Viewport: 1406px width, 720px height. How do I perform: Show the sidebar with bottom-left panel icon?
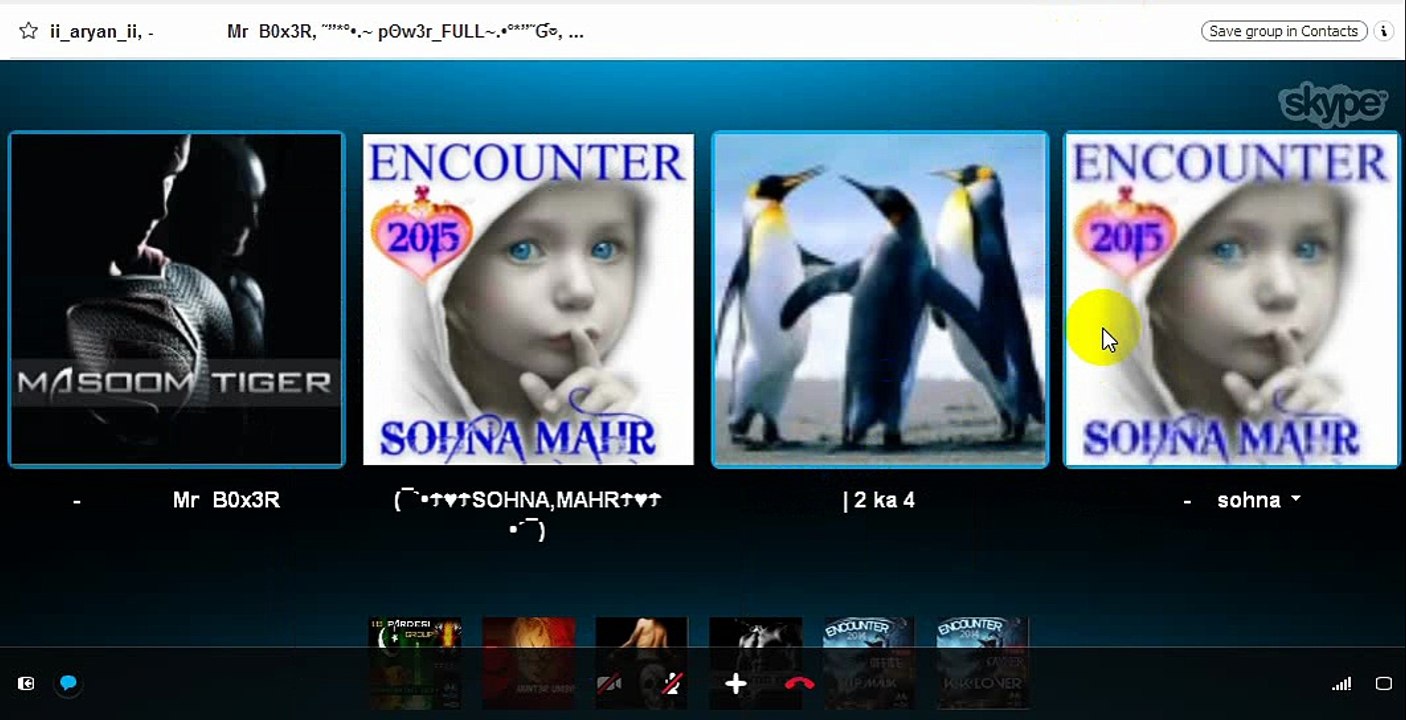[26, 683]
